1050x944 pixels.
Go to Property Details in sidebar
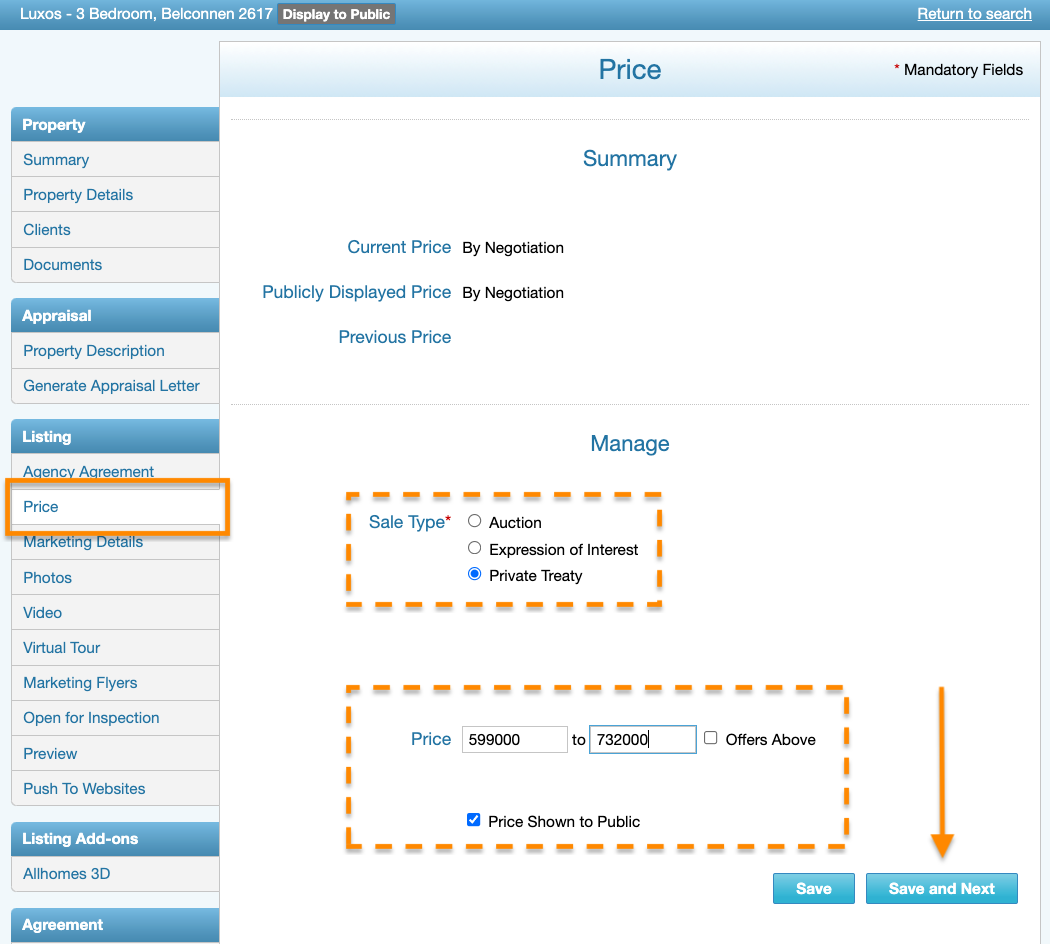point(78,195)
